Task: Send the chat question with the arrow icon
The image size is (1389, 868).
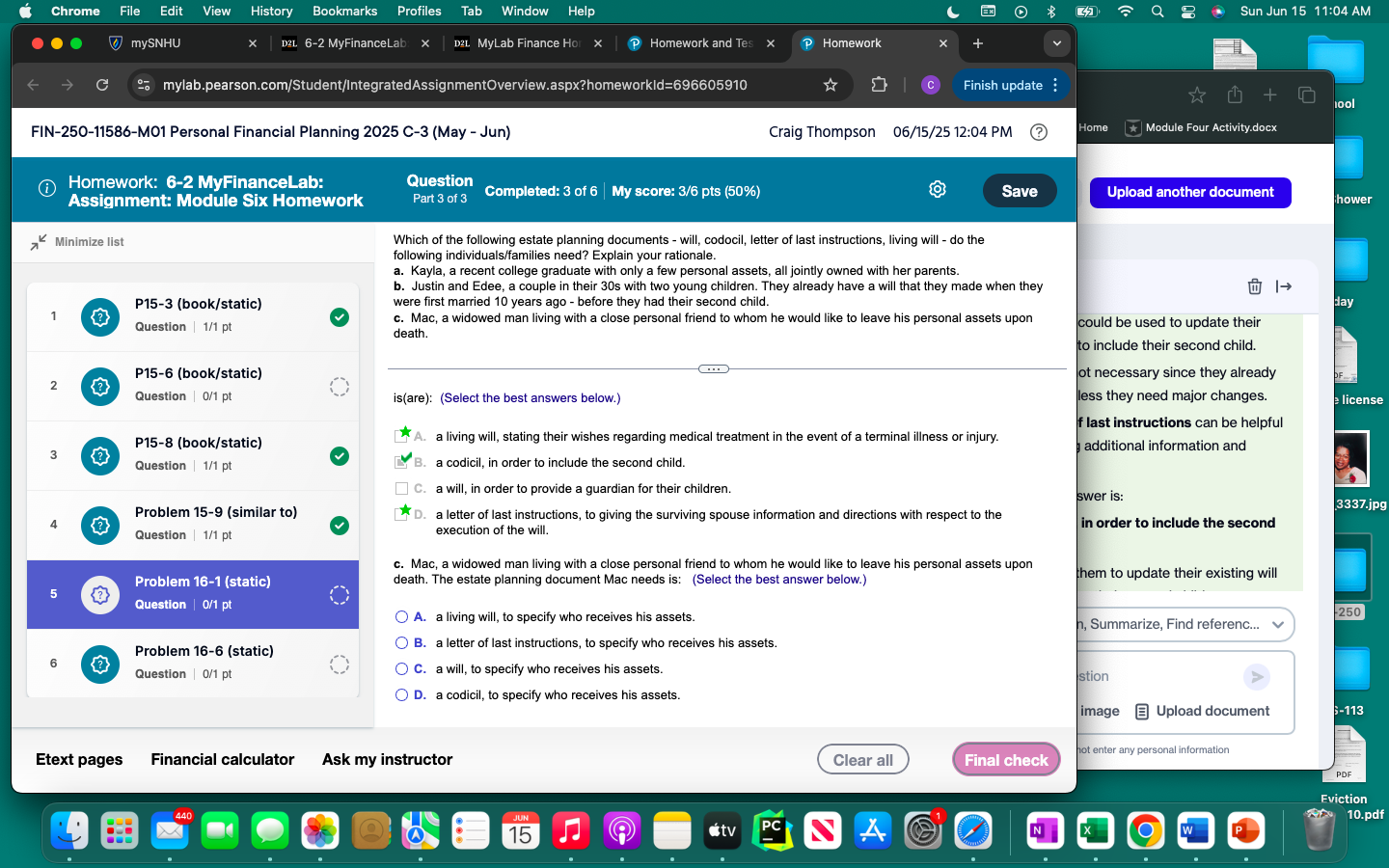Action: pos(1256,677)
